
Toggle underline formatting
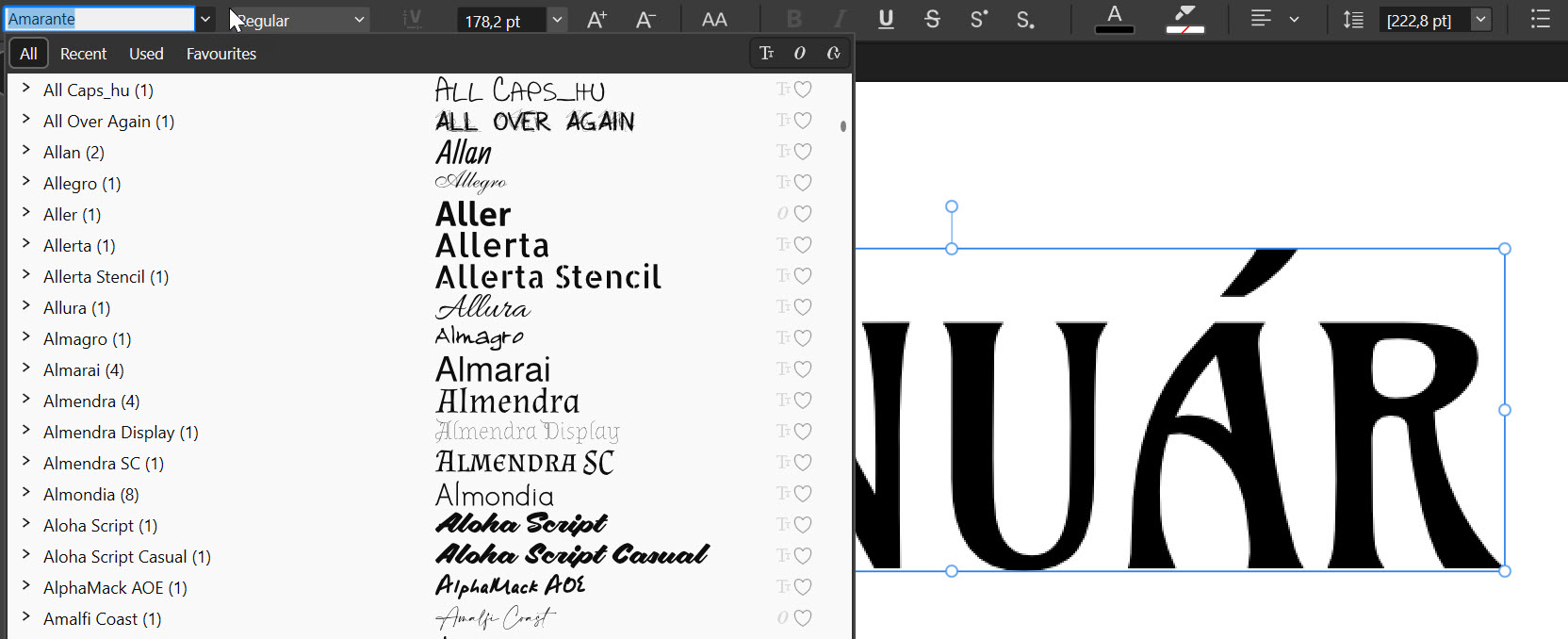[x=886, y=20]
